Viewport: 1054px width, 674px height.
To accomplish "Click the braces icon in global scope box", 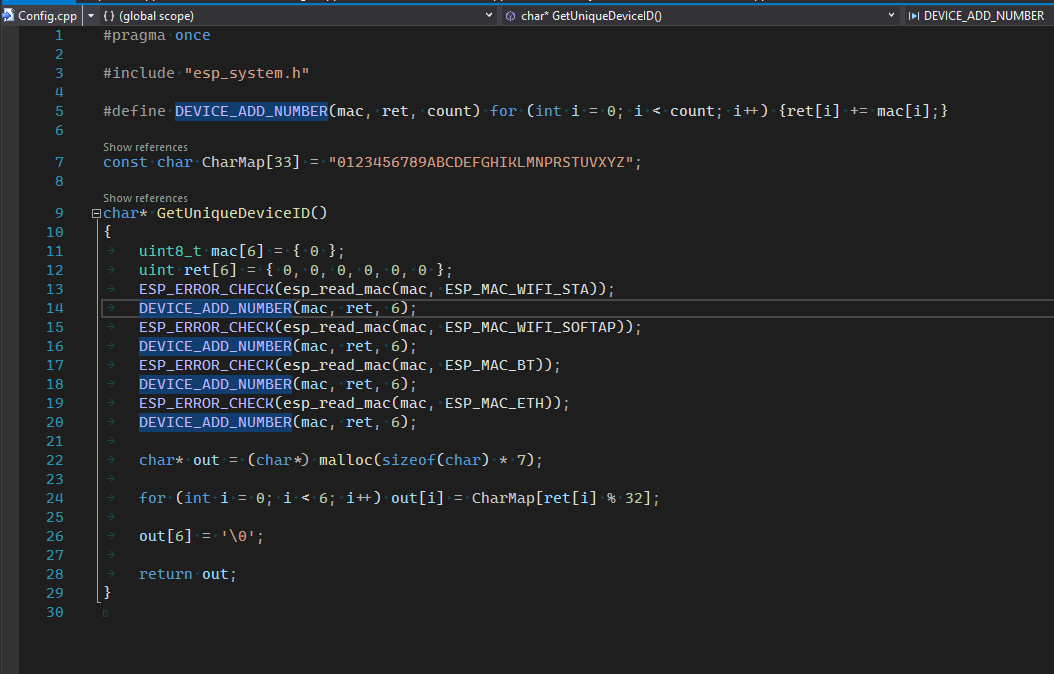I will point(108,16).
